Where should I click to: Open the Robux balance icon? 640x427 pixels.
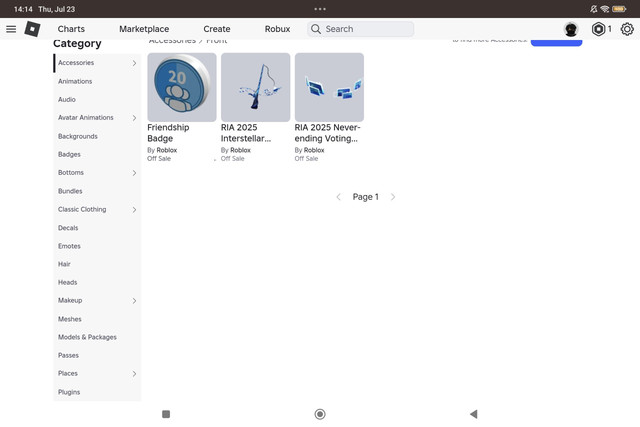click(598, 29)
